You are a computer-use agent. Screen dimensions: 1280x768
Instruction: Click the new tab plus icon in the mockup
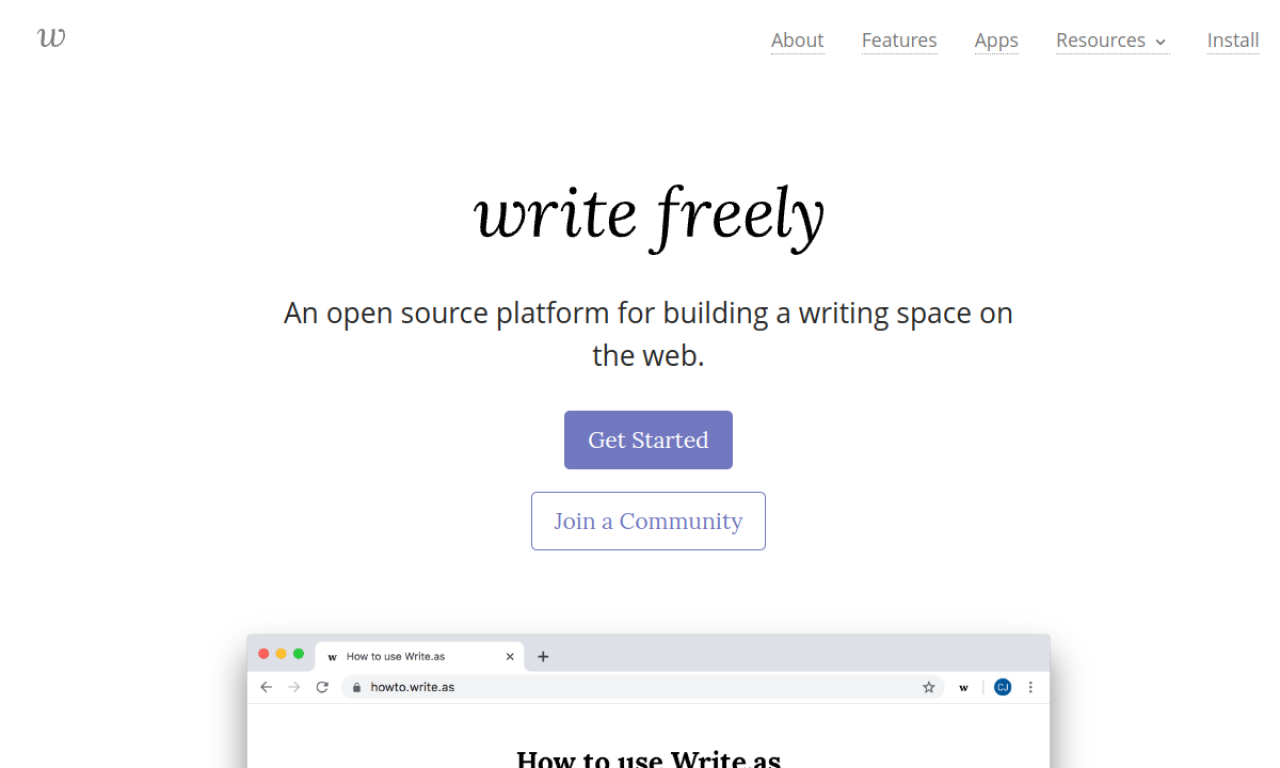[x=543, y=656]
